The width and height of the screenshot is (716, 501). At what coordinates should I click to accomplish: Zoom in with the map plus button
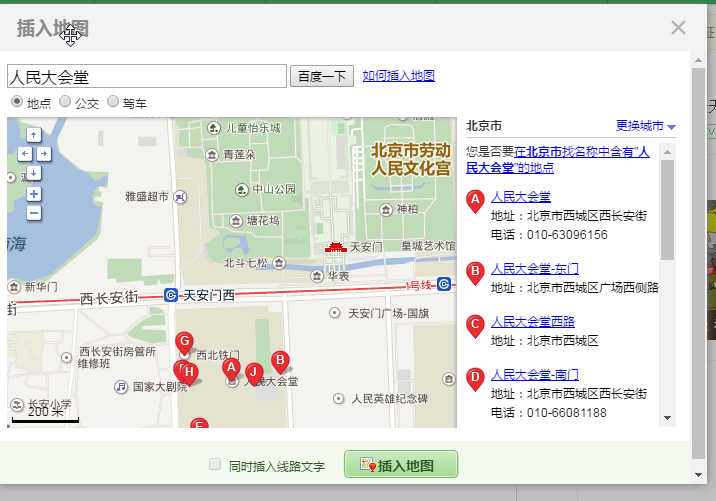tap(33, 194)
